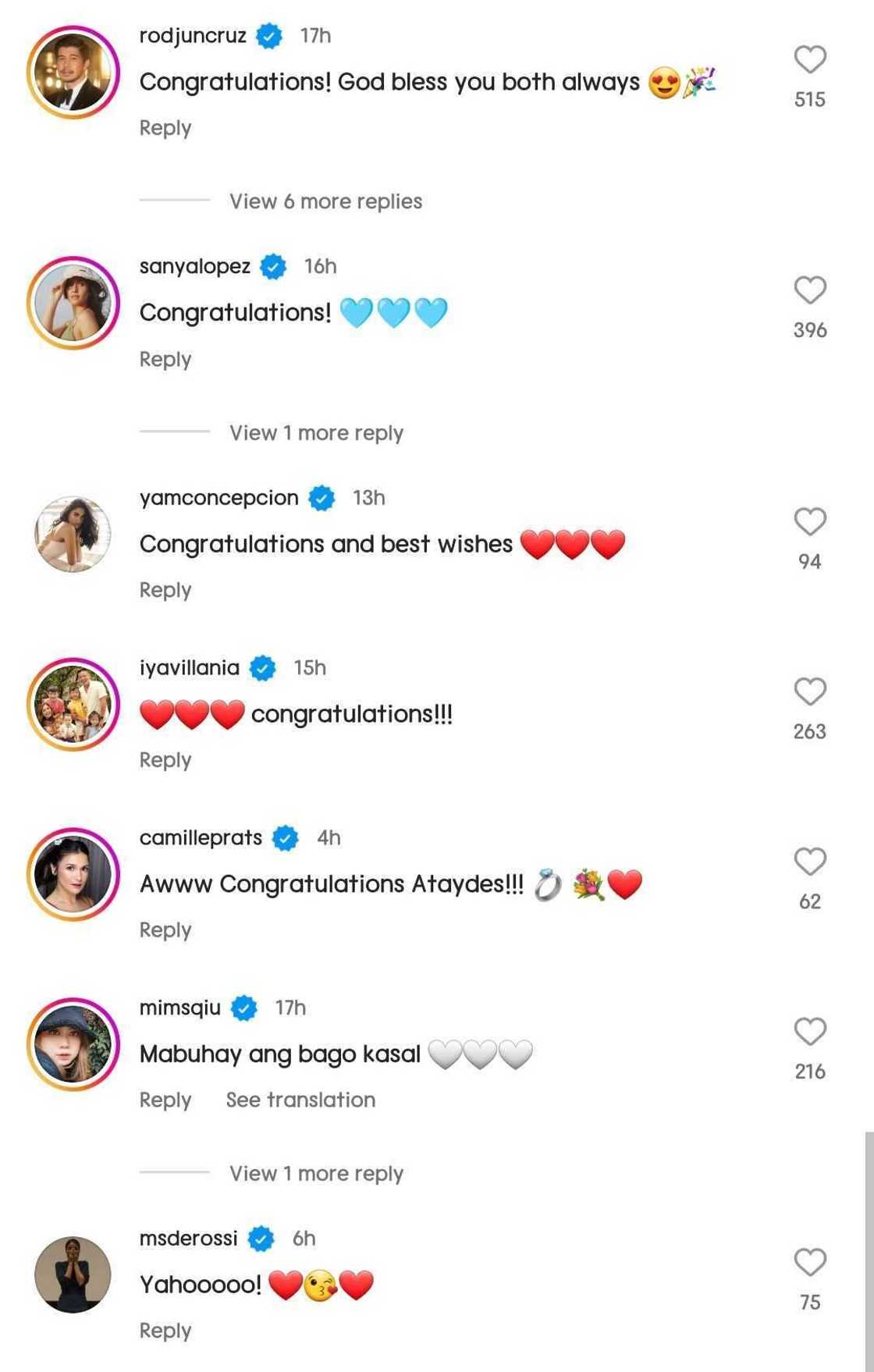The width and height of the screenshot is (874, 1372).
Task: Open sanyalopez's profile avatar
Action: point(73,303)
